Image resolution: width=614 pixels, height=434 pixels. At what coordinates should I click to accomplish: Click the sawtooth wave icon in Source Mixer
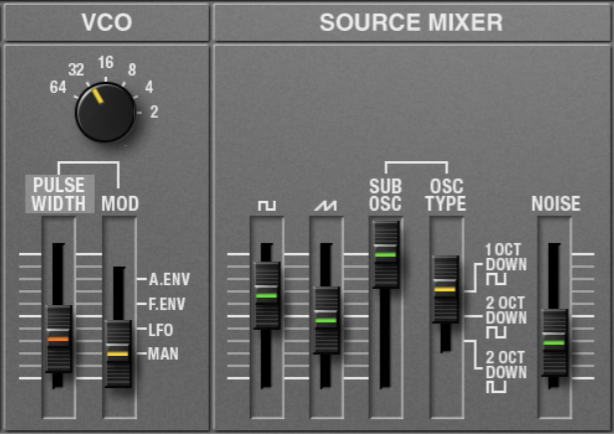coord(324,204)
